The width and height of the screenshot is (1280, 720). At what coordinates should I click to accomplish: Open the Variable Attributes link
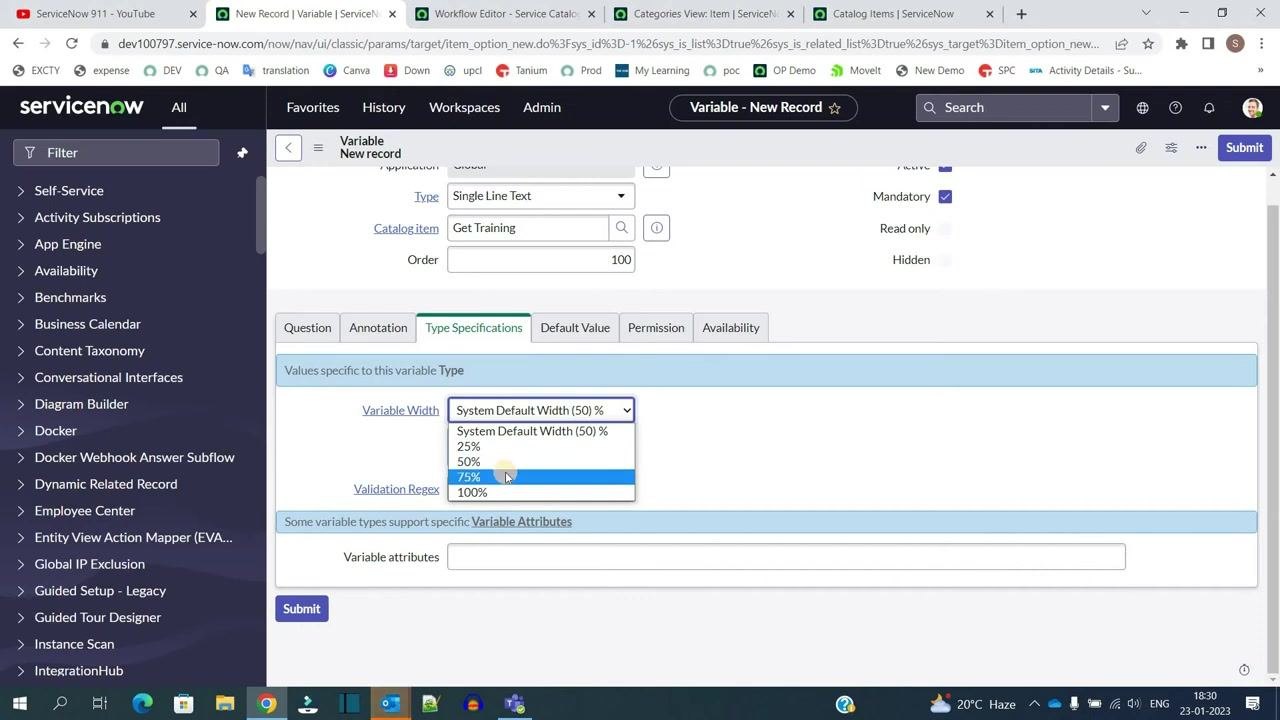522,522
